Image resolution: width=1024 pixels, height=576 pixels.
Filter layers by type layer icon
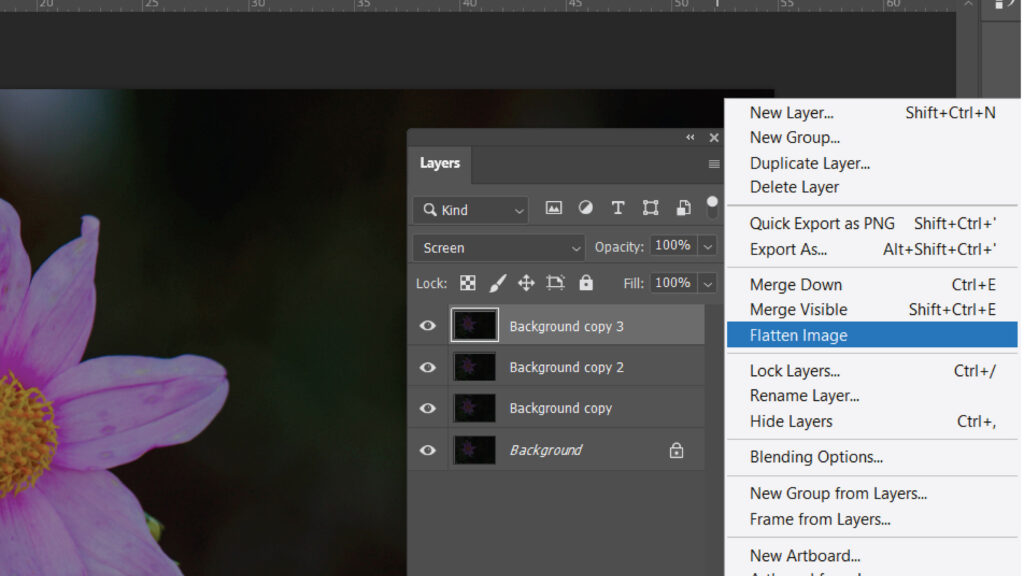coord(617,208)
